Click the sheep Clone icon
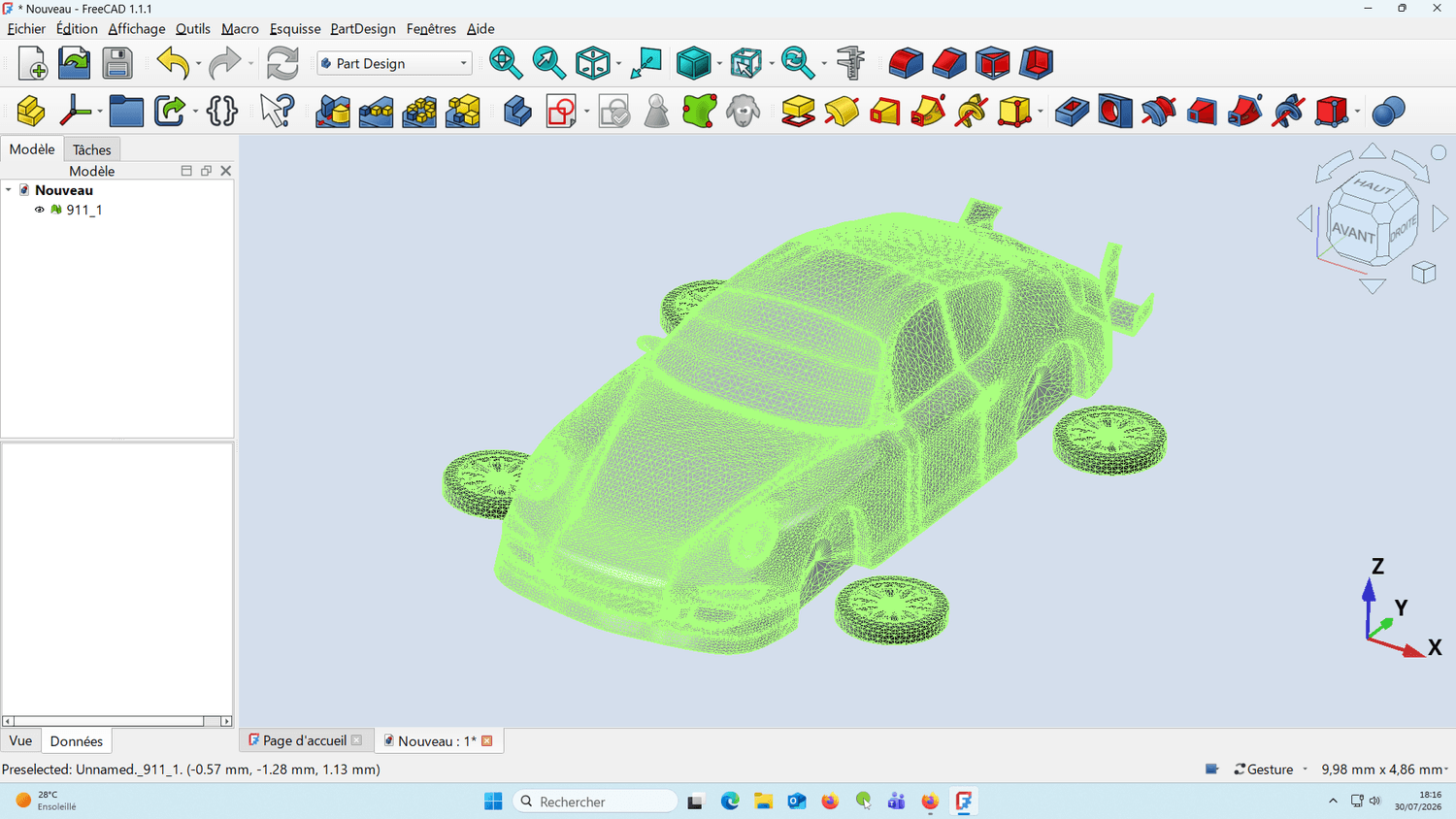Viewport: 1456px width, 819px height. 744,112
